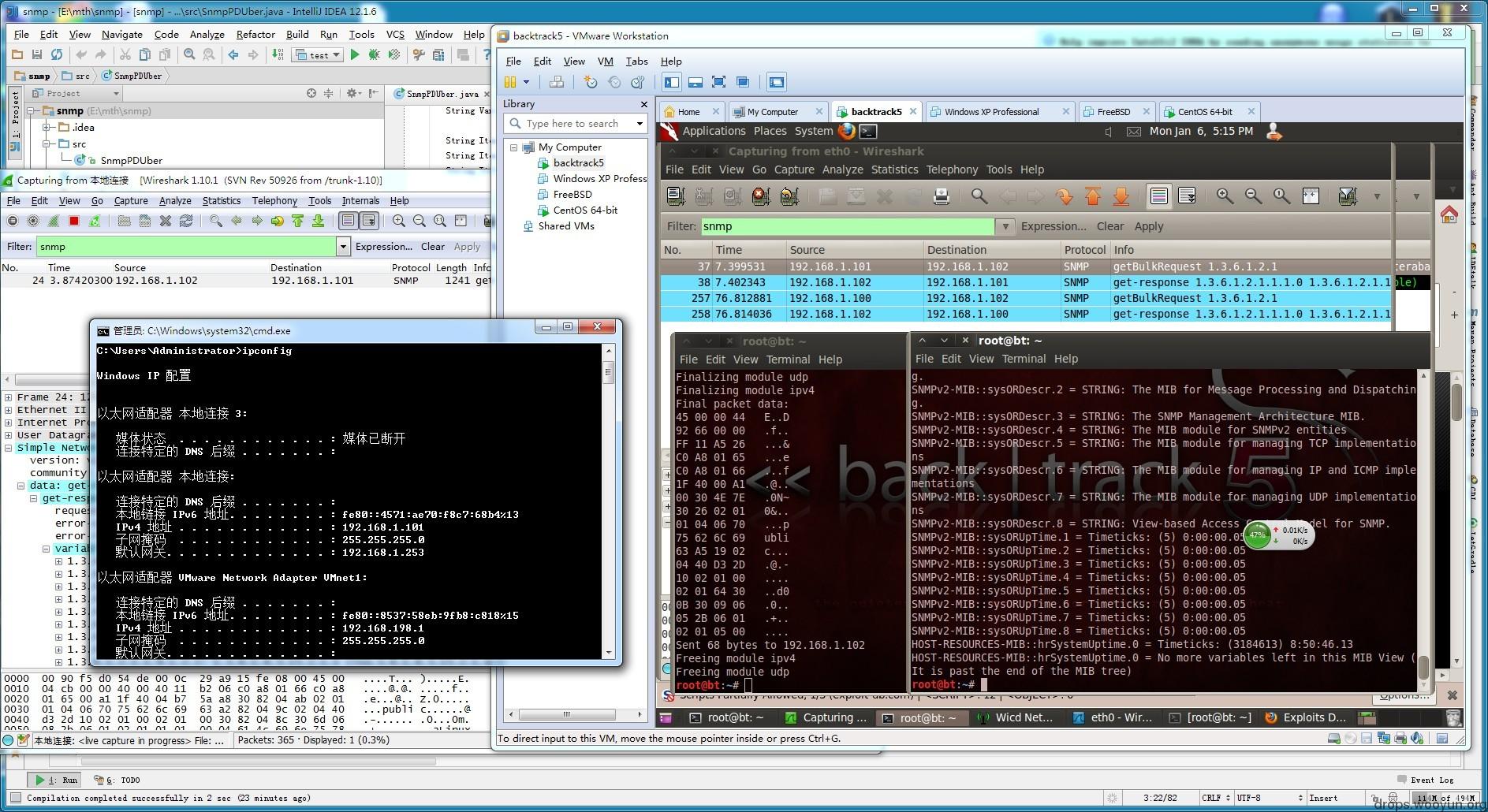The image size is (1488, 812).
Task: Click the Debug bug icon in IntelliJ
Action: coord(374,54)
